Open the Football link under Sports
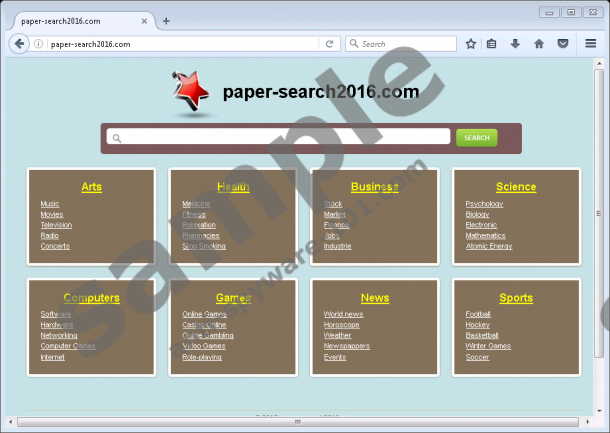Image resolution: width=610 pixels, height=433 pixels. [x=480, y=314]
